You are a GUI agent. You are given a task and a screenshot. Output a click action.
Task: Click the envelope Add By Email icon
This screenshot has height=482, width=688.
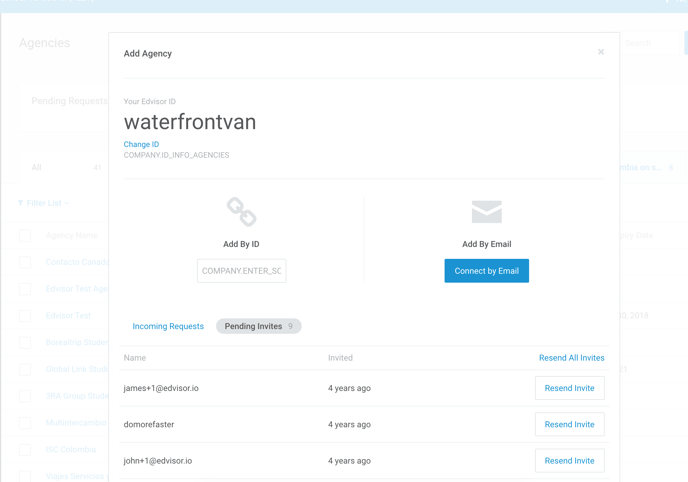coord(487,212)
